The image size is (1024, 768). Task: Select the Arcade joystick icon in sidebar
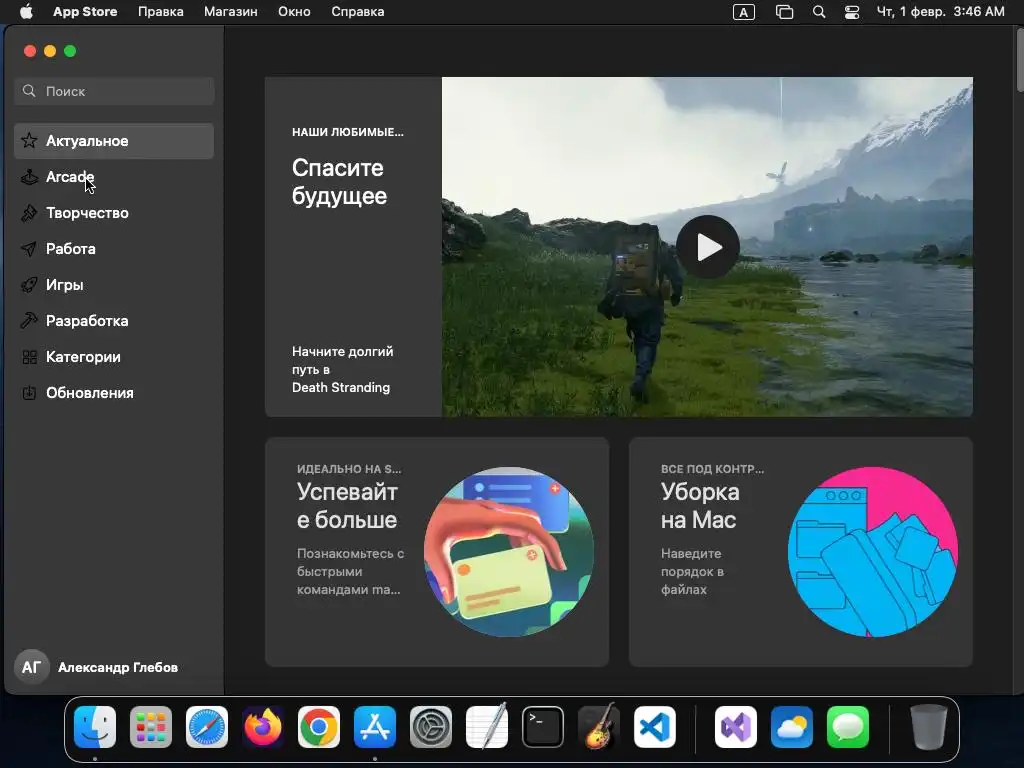29,177
